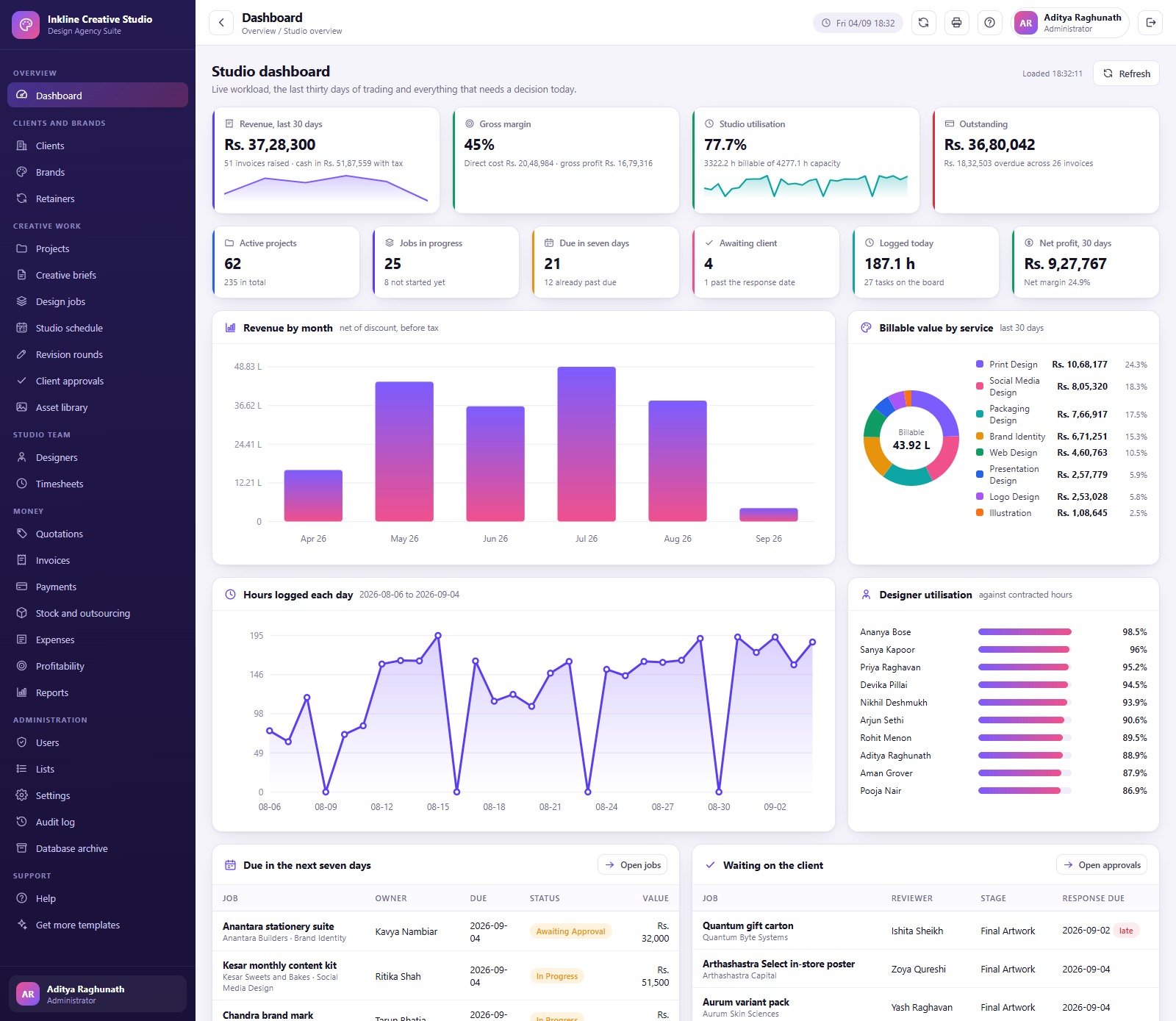
Task: Click the Revenue last 30 days card
Action: (x=326, y=160)
